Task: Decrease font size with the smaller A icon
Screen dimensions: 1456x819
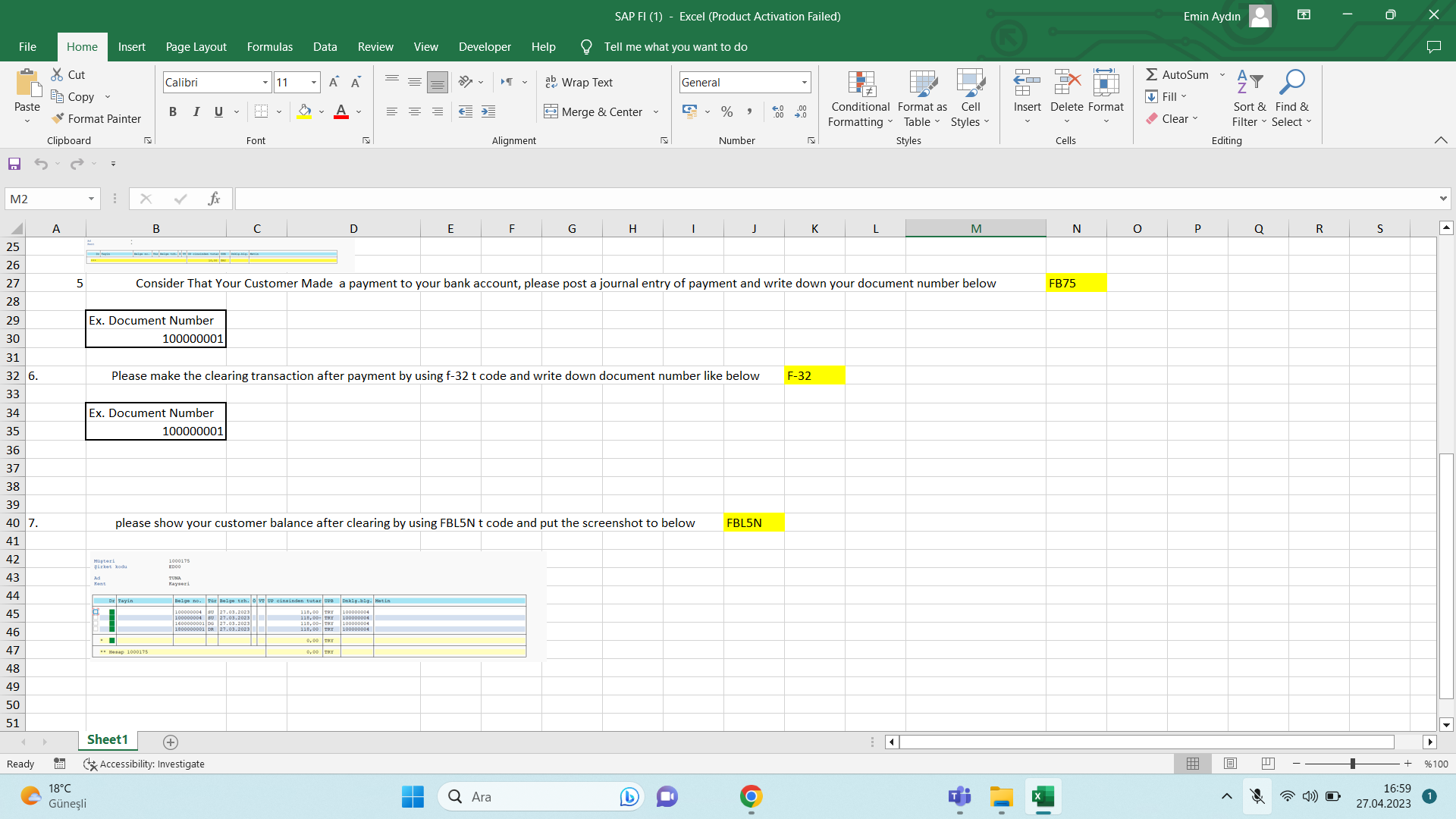Action: point(356,82)
